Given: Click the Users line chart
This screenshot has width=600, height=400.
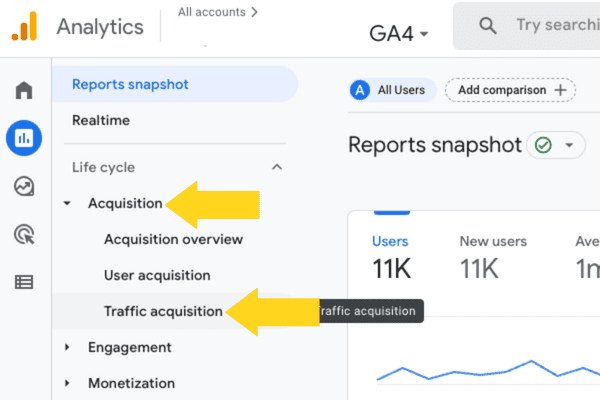Looking at the screenshot, I should [x=488, y=370].
